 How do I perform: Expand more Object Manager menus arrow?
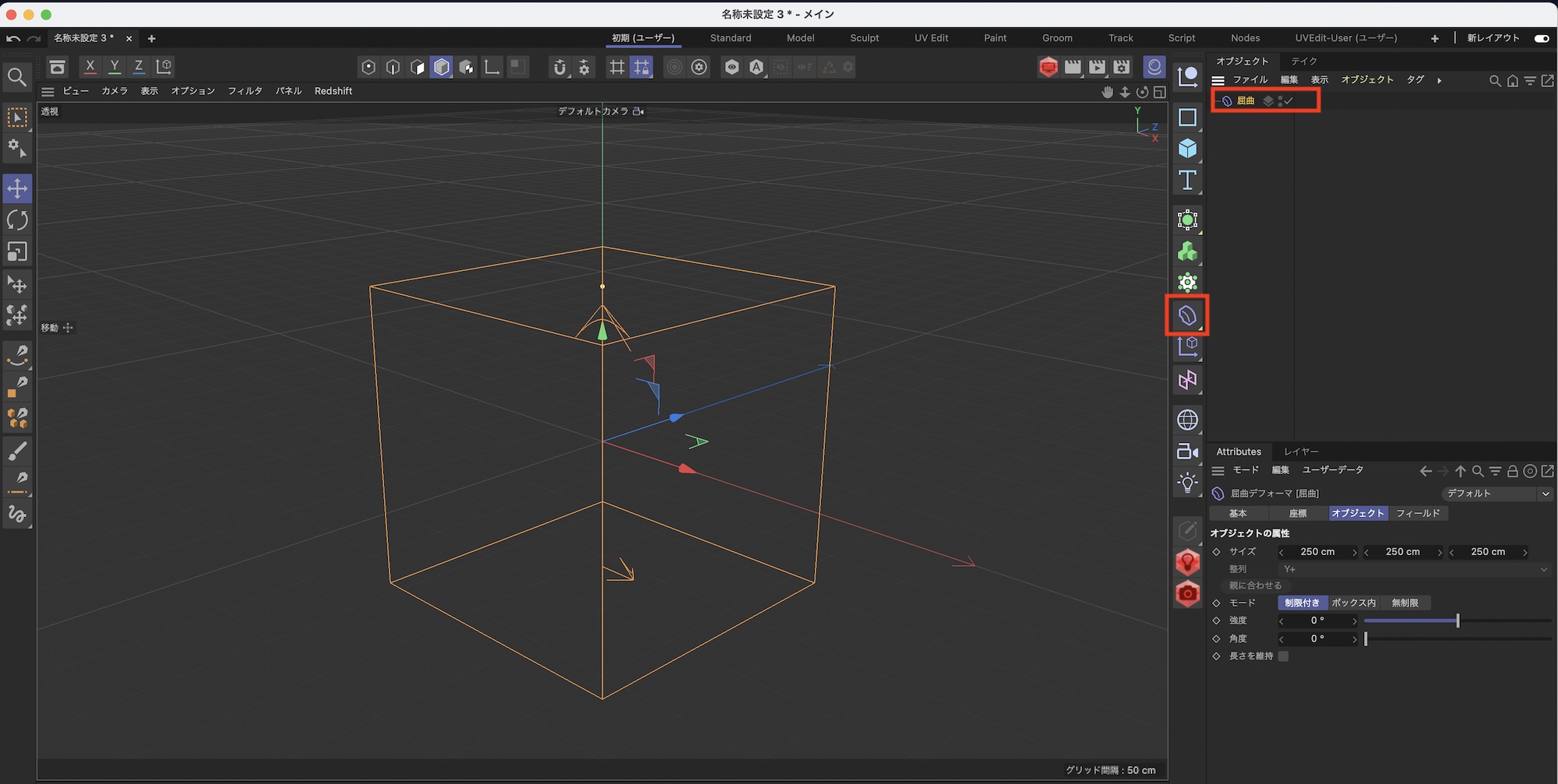pos(1439,80)
